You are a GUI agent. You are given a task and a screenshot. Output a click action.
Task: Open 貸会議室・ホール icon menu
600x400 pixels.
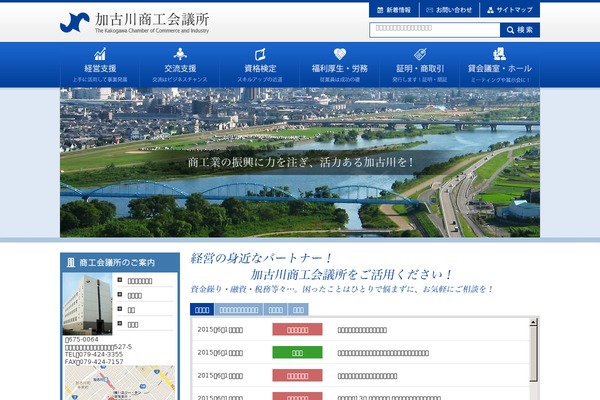499,54
